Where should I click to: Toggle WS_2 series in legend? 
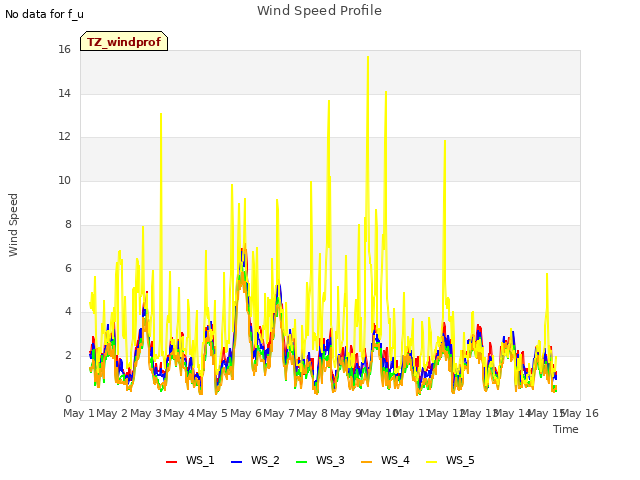pyautogui.click(x=255, y=460)
